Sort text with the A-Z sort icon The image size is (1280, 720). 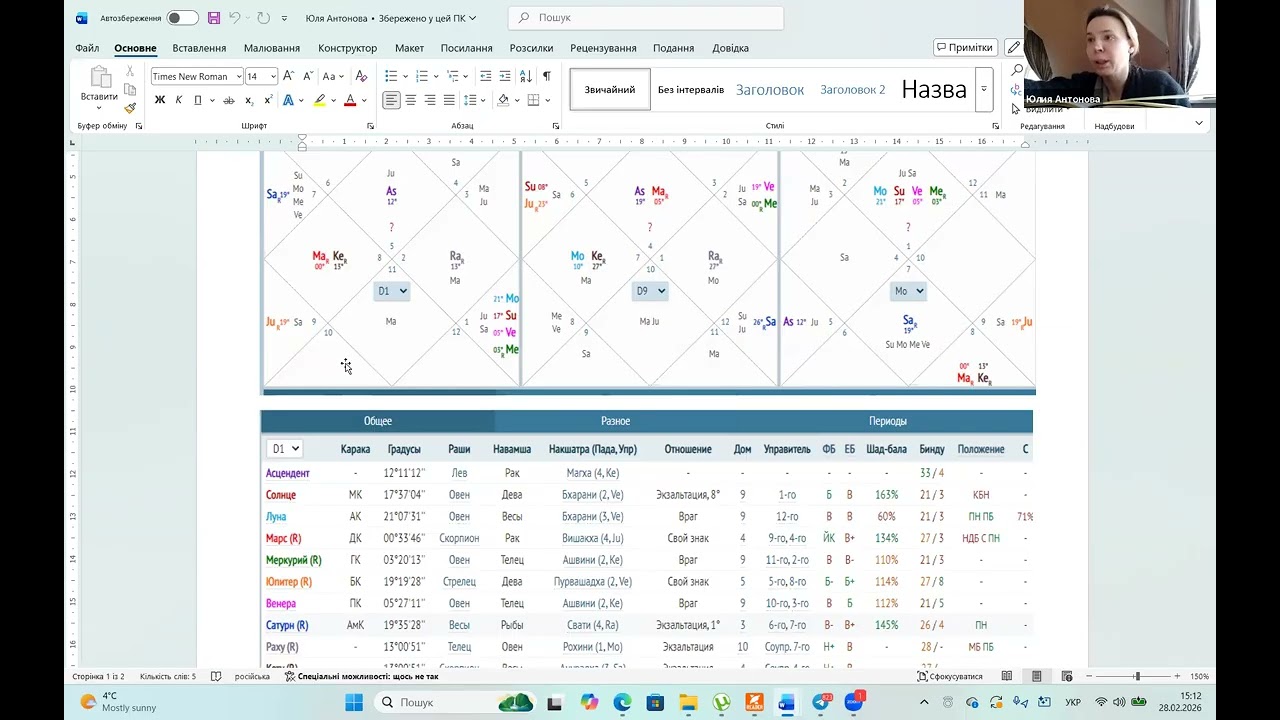526,76
